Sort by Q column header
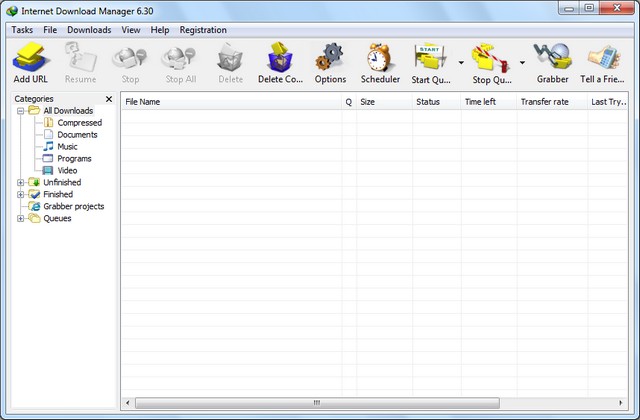The width and height of the screenshot is (640, 420). point(349,102)
